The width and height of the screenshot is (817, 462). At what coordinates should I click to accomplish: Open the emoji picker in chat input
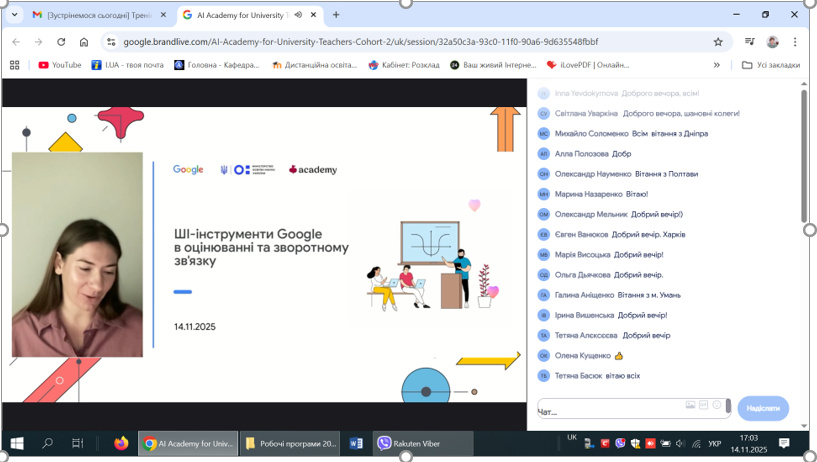click(x=717, y=405)
